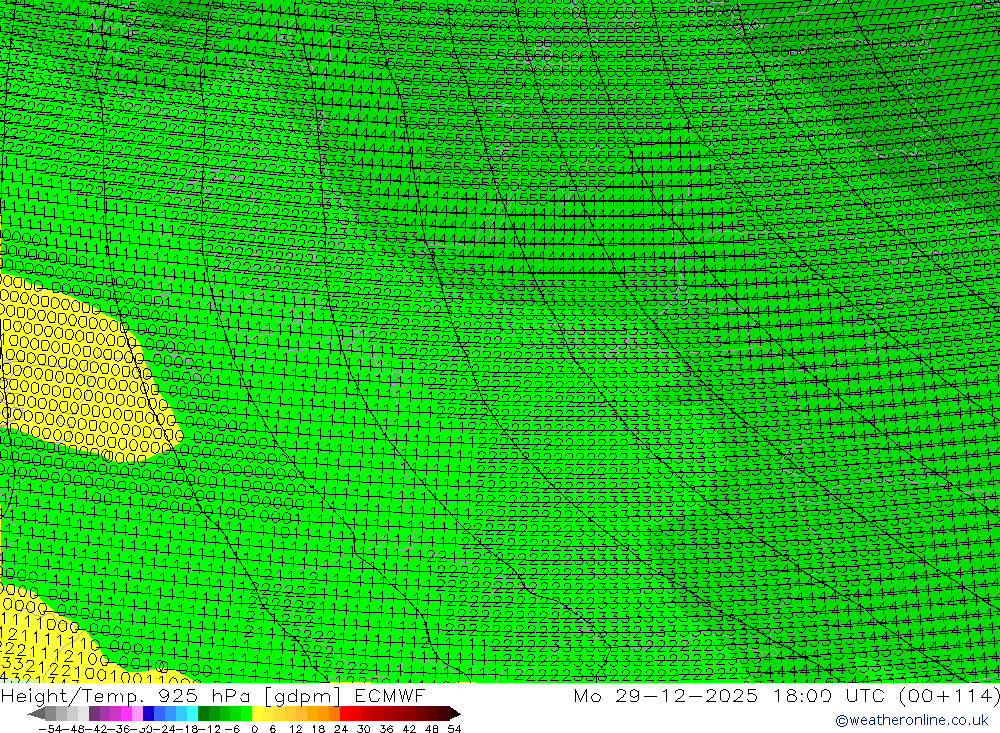Image resolution: width=1000 pixels, height=733 pixels.
Task: Click the right dark arrow end of color scale
Action: tap(454, 713)
